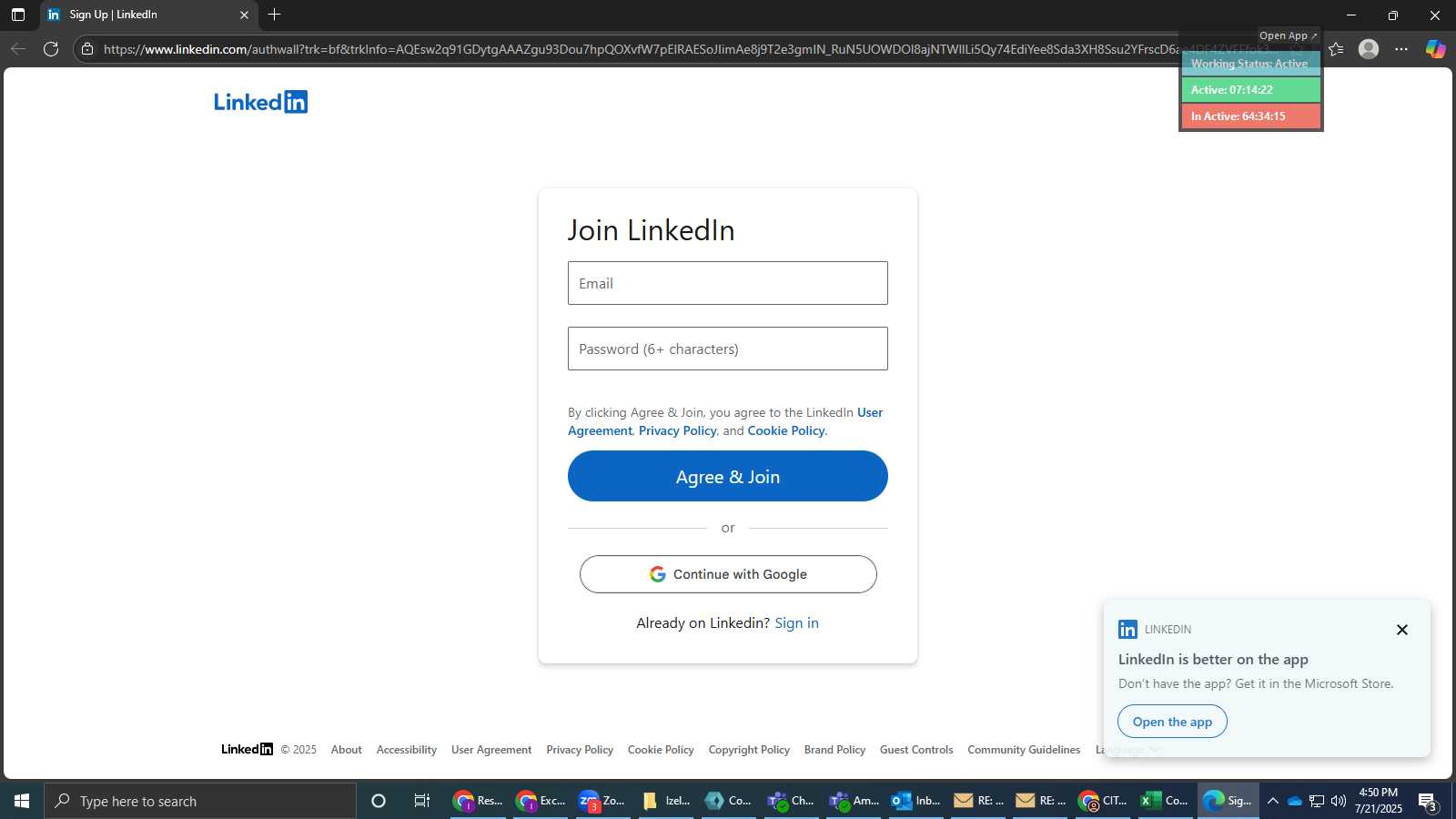Image resolution: width=1456 pixels, height=819 pixels.
Task: Click the Working Status: Active label
Action: (x=1250, y=64)
